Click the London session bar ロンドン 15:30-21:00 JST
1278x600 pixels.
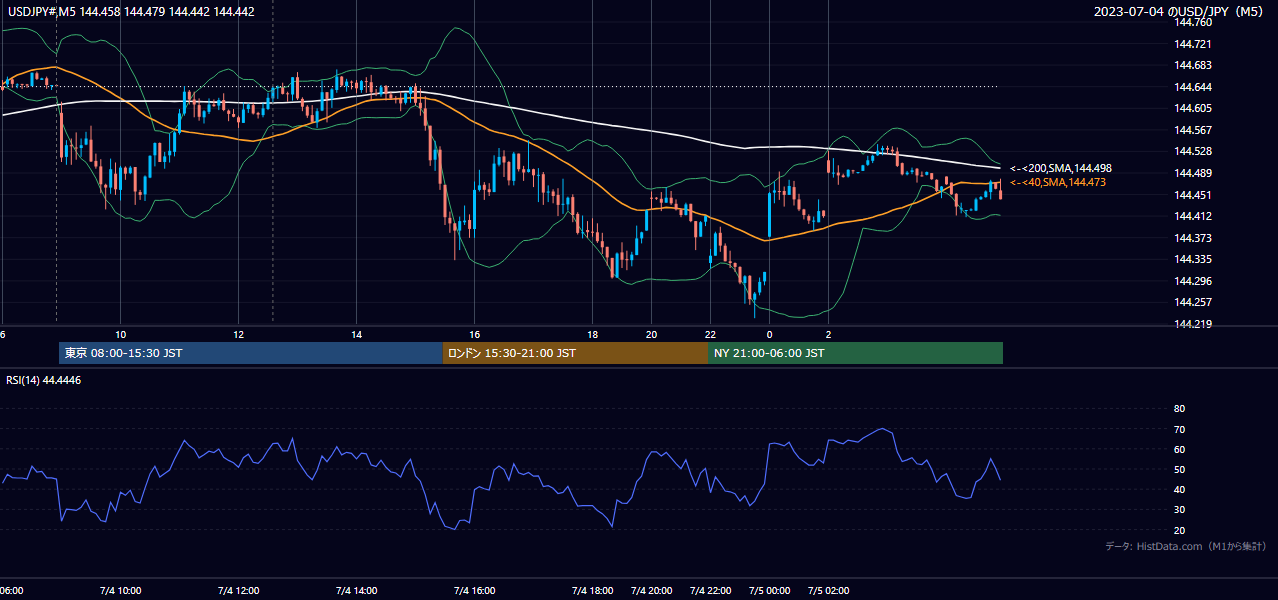tap(575, 353)
